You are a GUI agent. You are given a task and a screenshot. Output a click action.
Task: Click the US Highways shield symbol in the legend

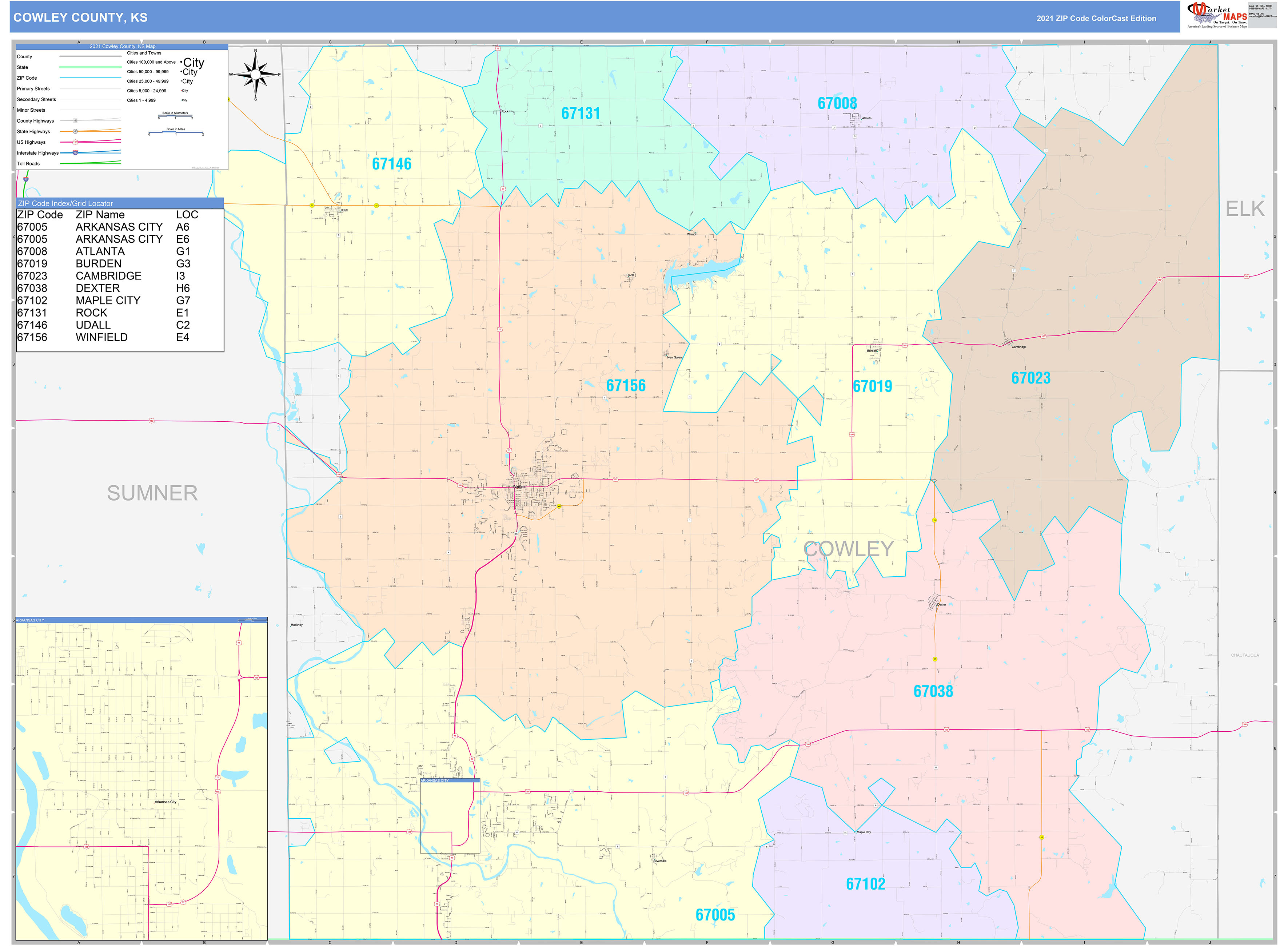tap(76, 142)
